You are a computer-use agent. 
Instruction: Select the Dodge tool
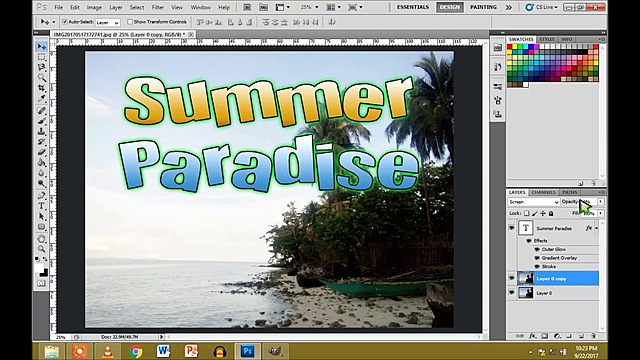(41, 183)
